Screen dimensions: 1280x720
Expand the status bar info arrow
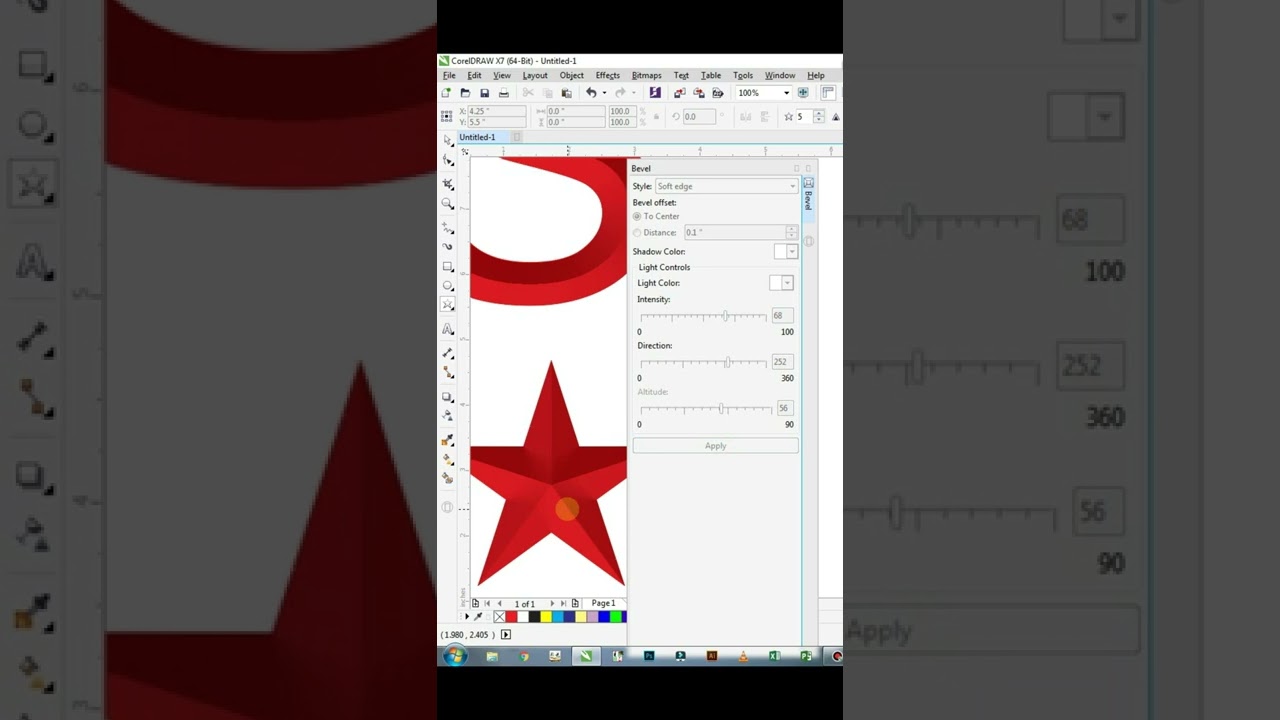pos(506,634)
